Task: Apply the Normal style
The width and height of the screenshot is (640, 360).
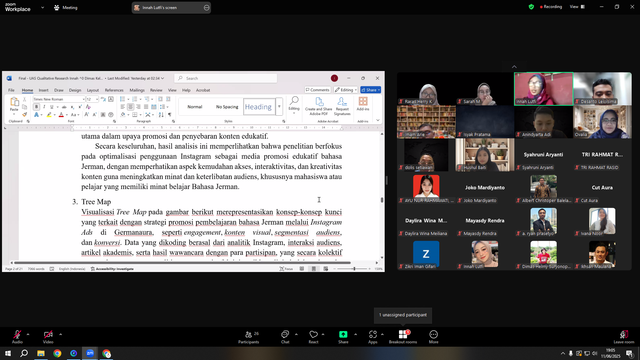Action: [195, 107]
